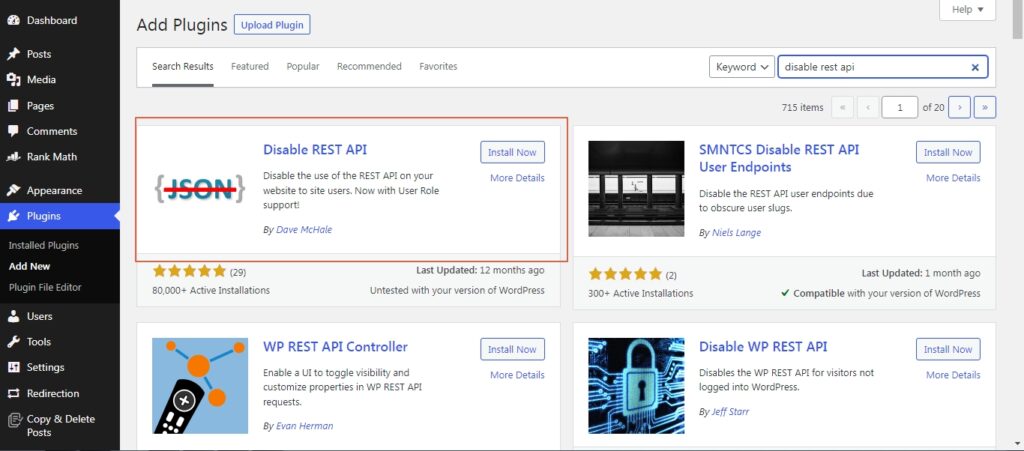View More Details for SMNTCS plugin
1024x451 pixels.
click(953, 178)
